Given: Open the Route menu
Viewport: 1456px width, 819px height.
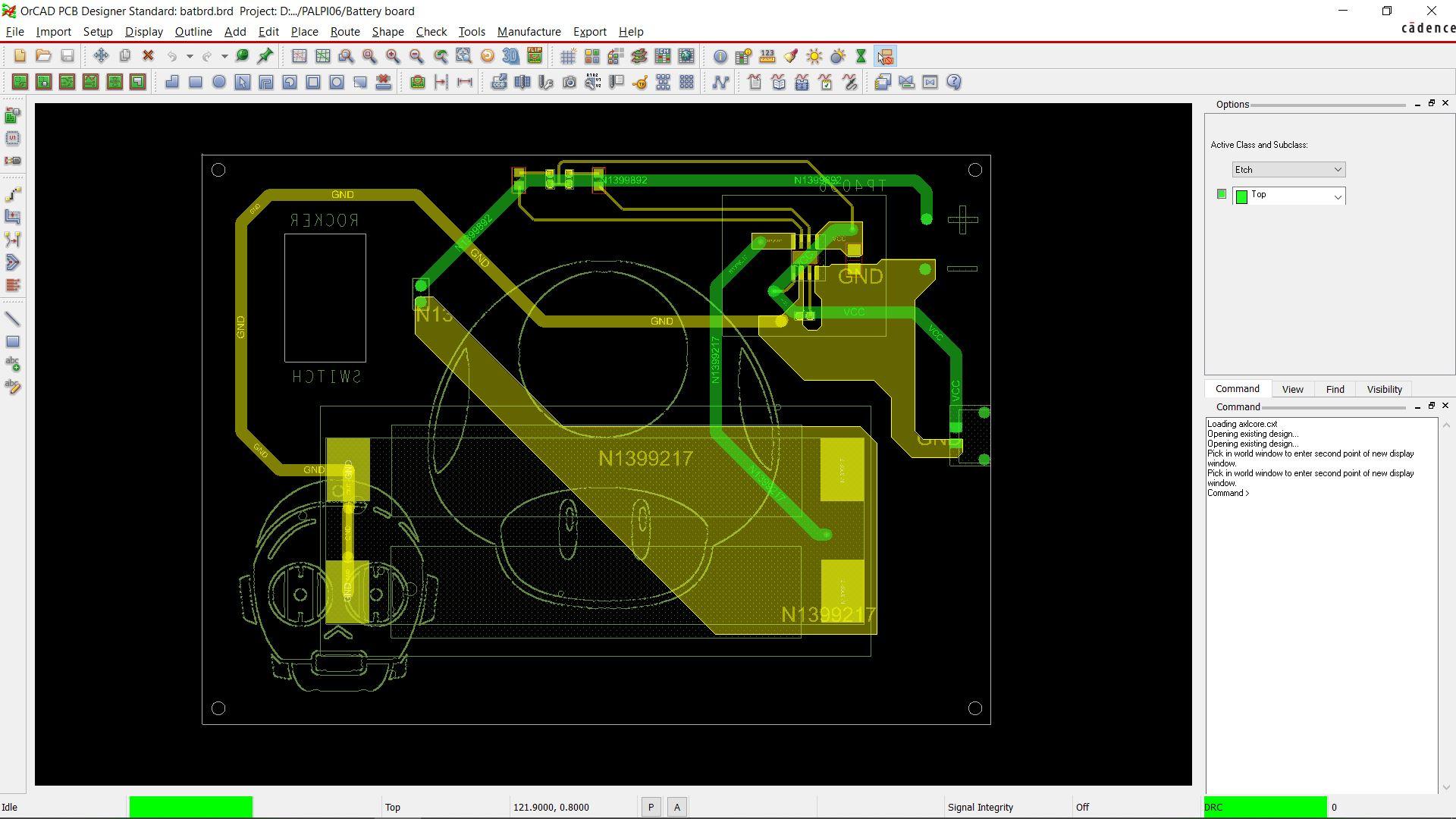Looking at the screenshot, I should (344, 32).
